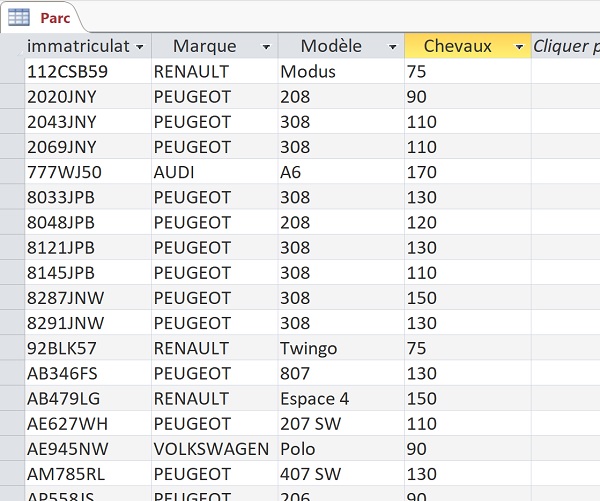Click cell 8145JPB

coord(88,273)
